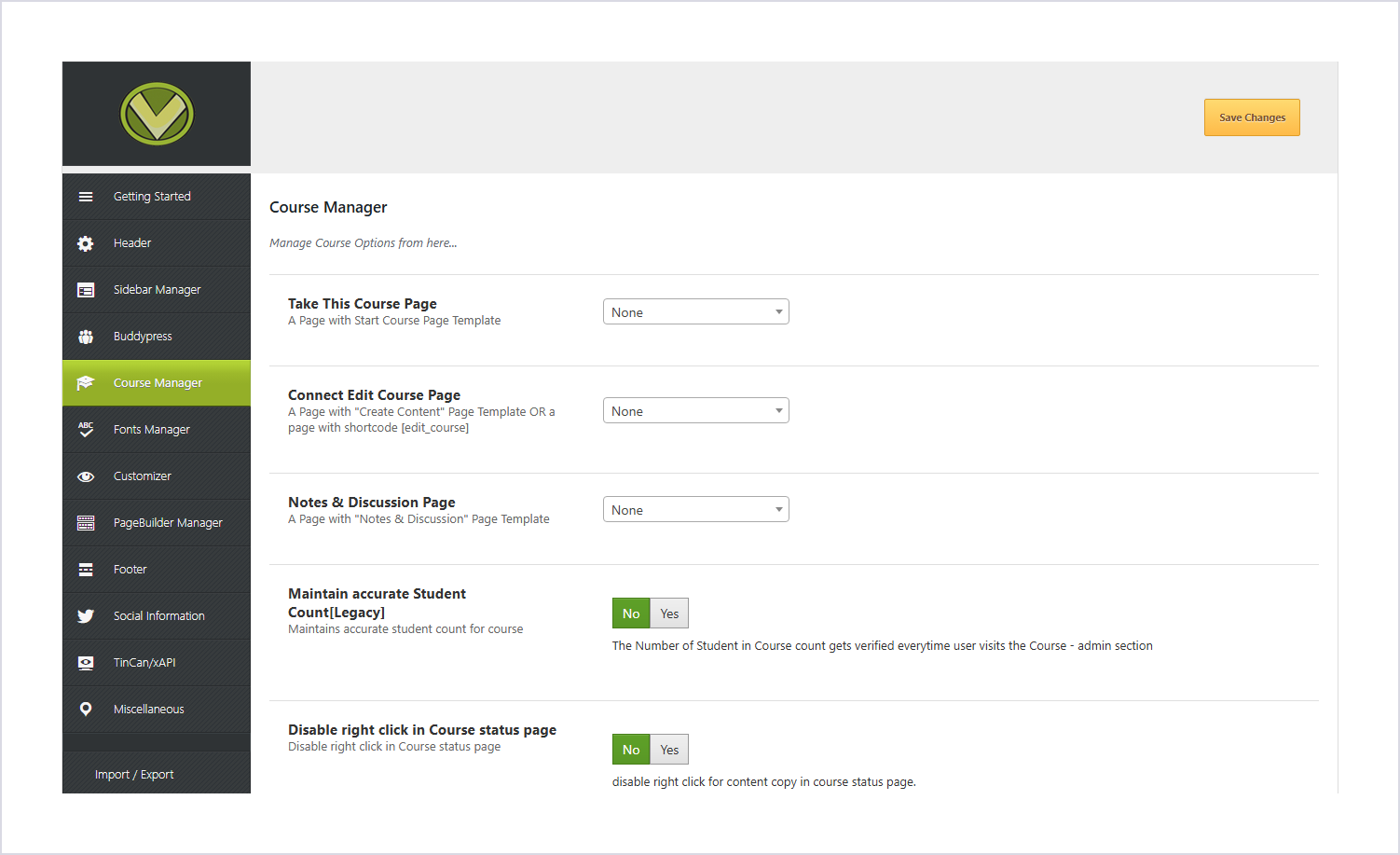Click the Save Changes button
Viewport: 1400px width, 855px height.
pyautogui.click(x=1252, y=117)
